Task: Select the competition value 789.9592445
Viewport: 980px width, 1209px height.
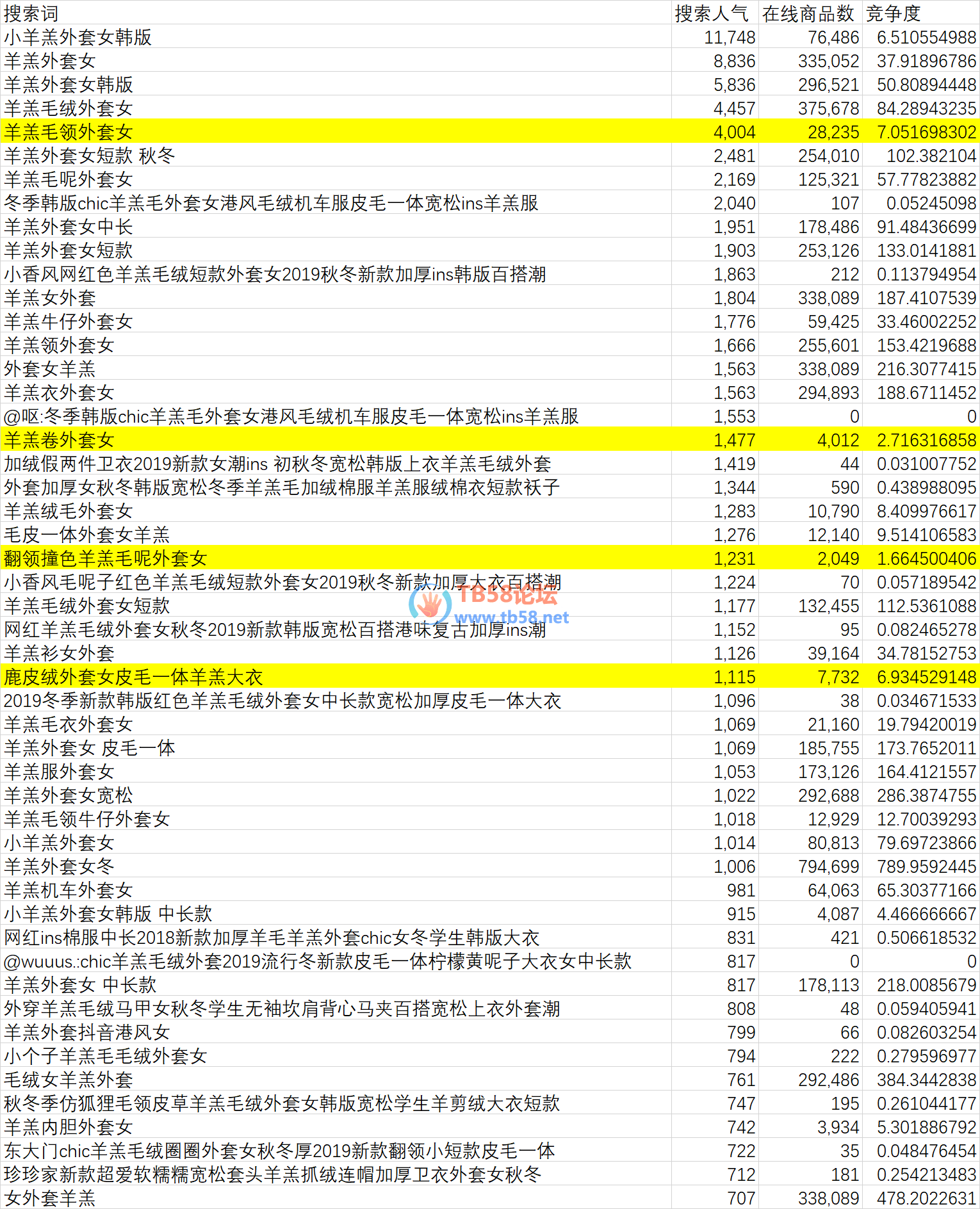Action: 926,866
